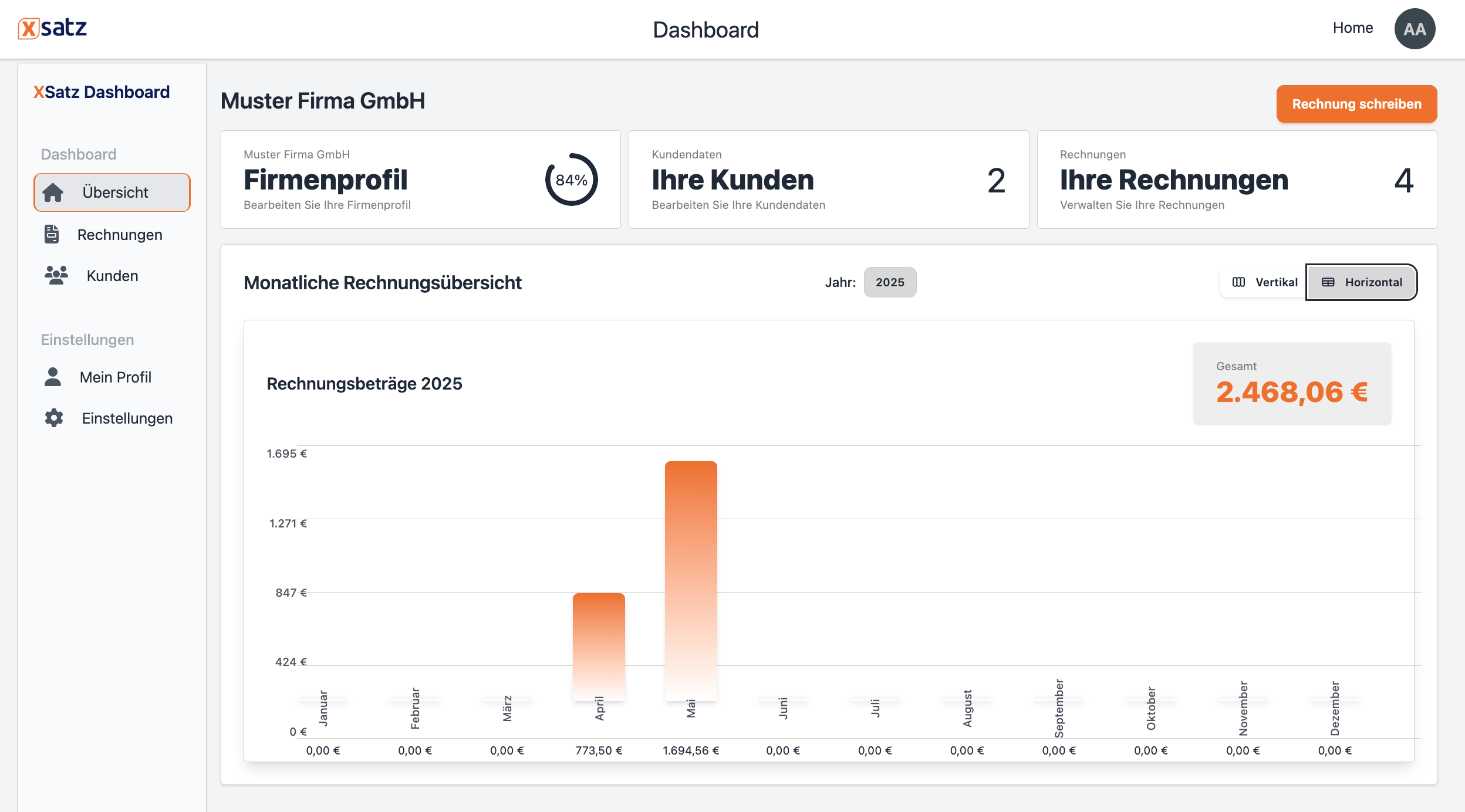Viewport: 1465px width, 812px height.
Task: Click the Dashboard title in header
Action: [x=706, y=29]
